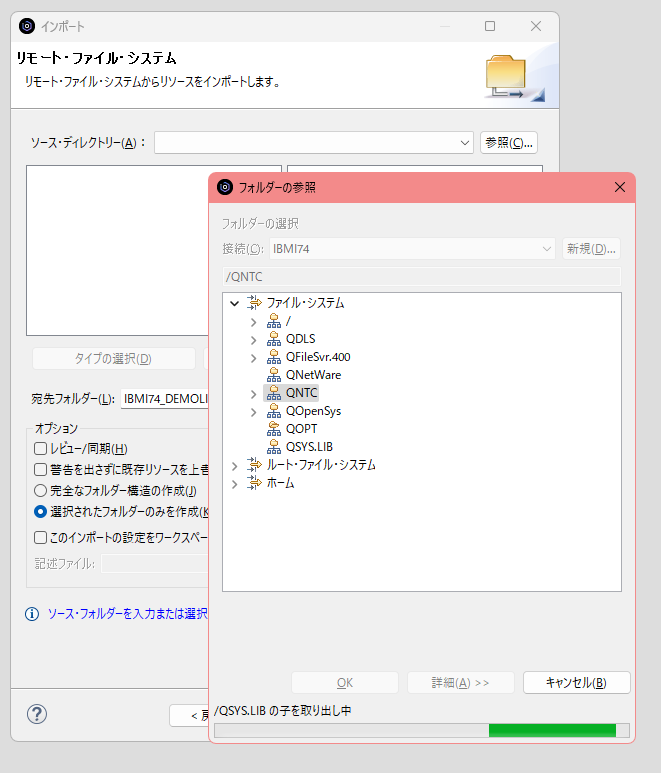Viewport: 661px width, 773px height.
Task: Open the 接続 IBMI74 connection dropdown
Action: pyautogui.click(x=547, y=249)
